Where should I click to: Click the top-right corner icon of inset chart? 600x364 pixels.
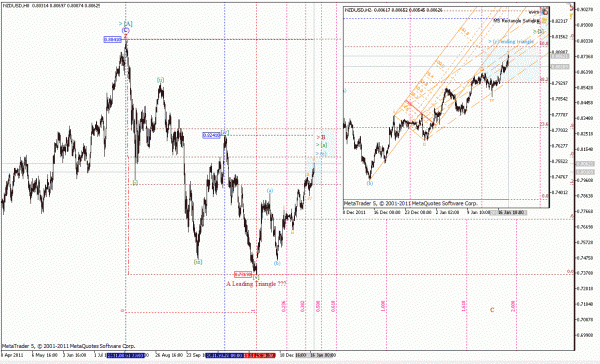coord(545,11)
